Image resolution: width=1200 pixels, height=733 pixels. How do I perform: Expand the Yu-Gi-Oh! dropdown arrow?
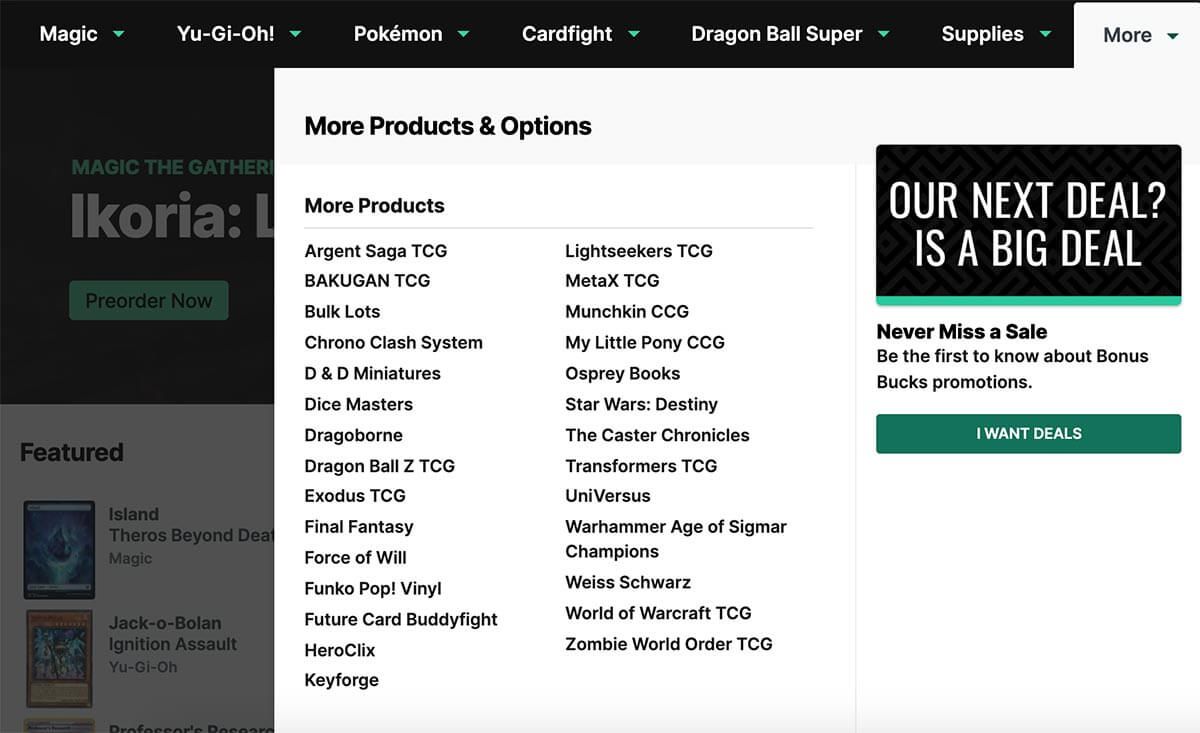click(x=295, y=34)
